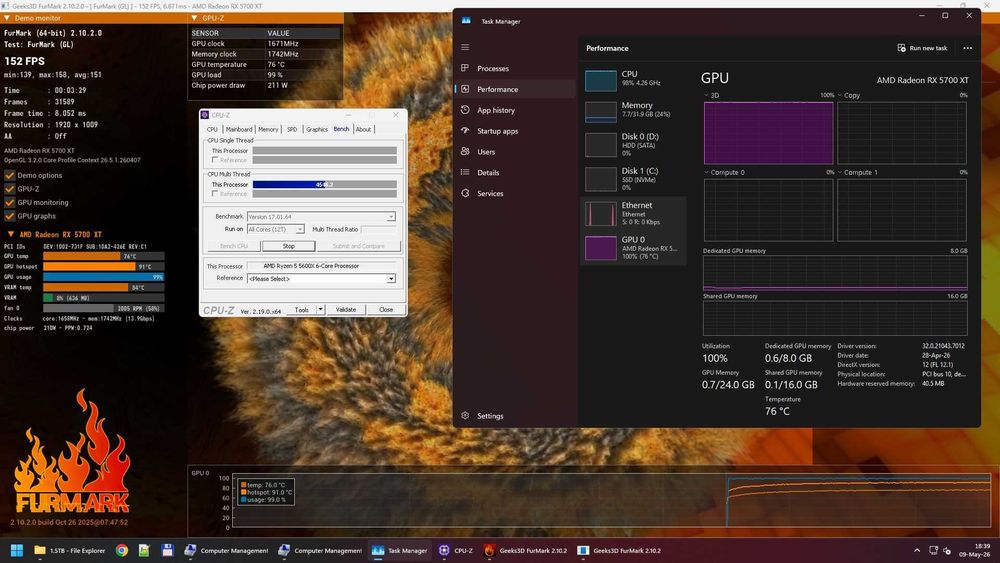Switch to the SPD tab in CPU-Z
Screen dimensions: 1000x563
click(292, 129)
